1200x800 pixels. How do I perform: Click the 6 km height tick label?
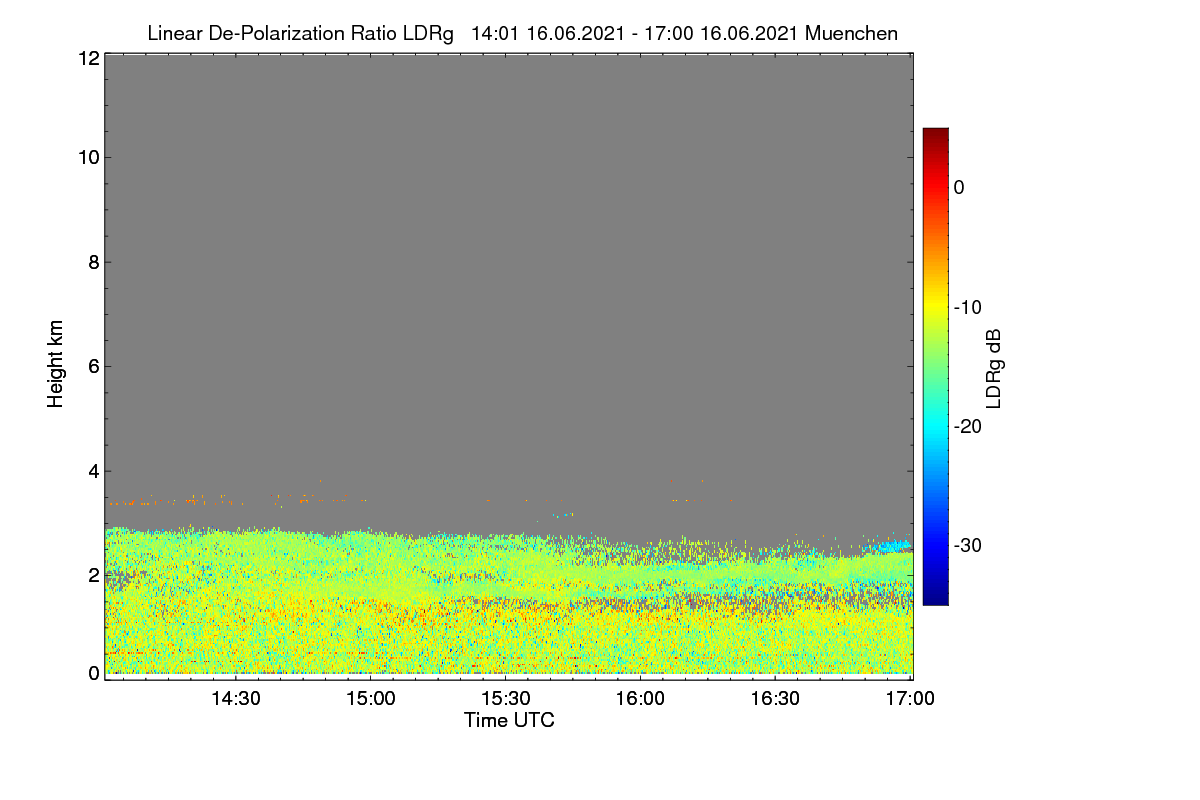(x=93, y=366)
